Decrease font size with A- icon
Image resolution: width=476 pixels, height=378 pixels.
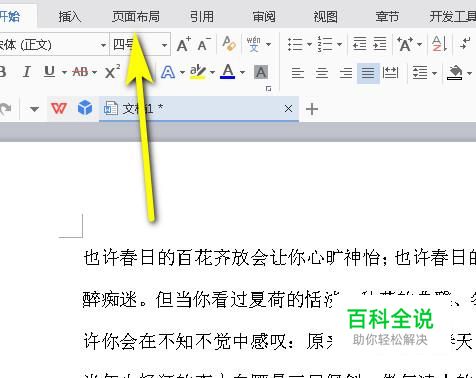(x=204, y=44)
